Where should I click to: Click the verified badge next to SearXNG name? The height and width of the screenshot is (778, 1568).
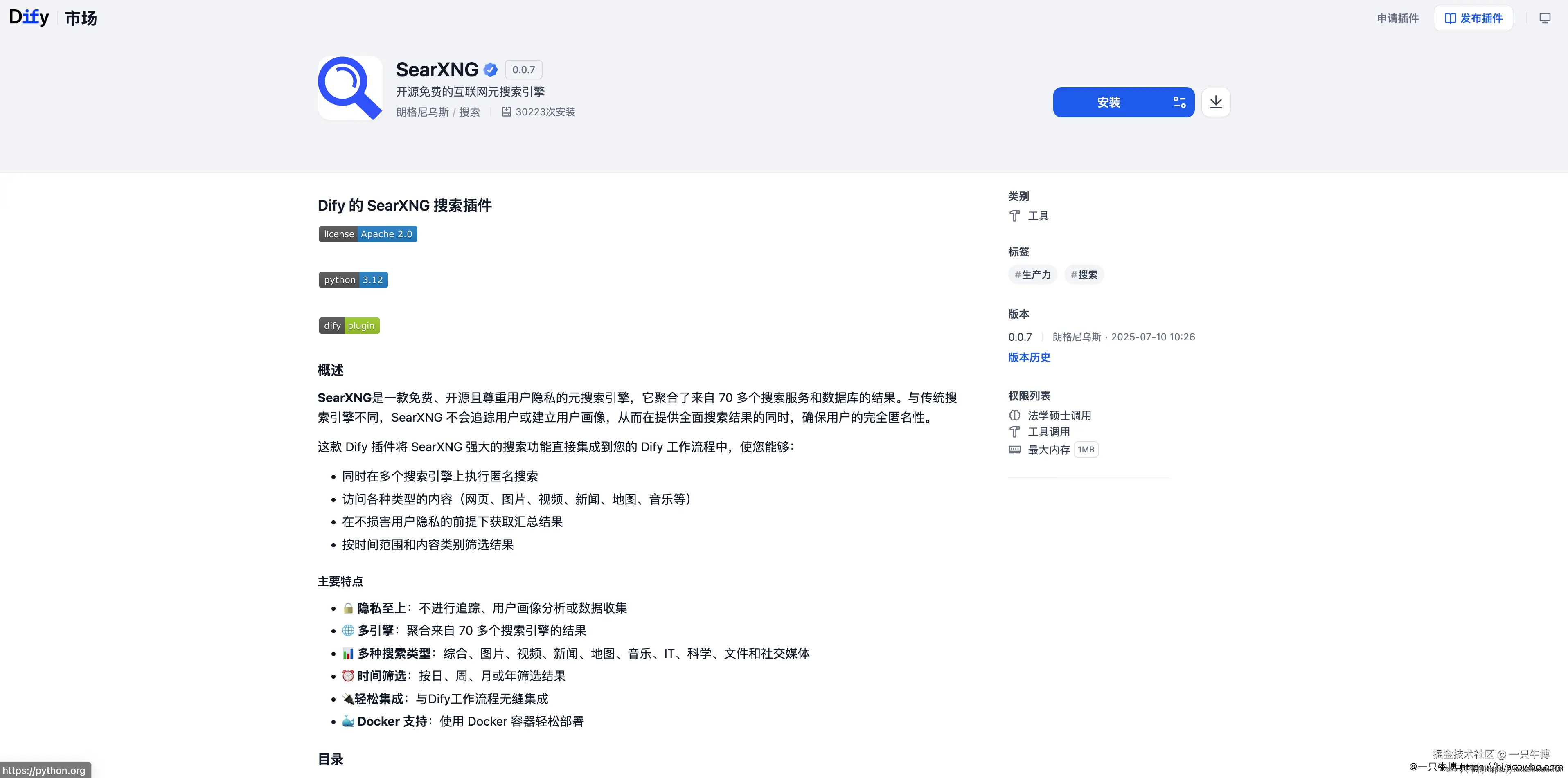tap(491, 70)
